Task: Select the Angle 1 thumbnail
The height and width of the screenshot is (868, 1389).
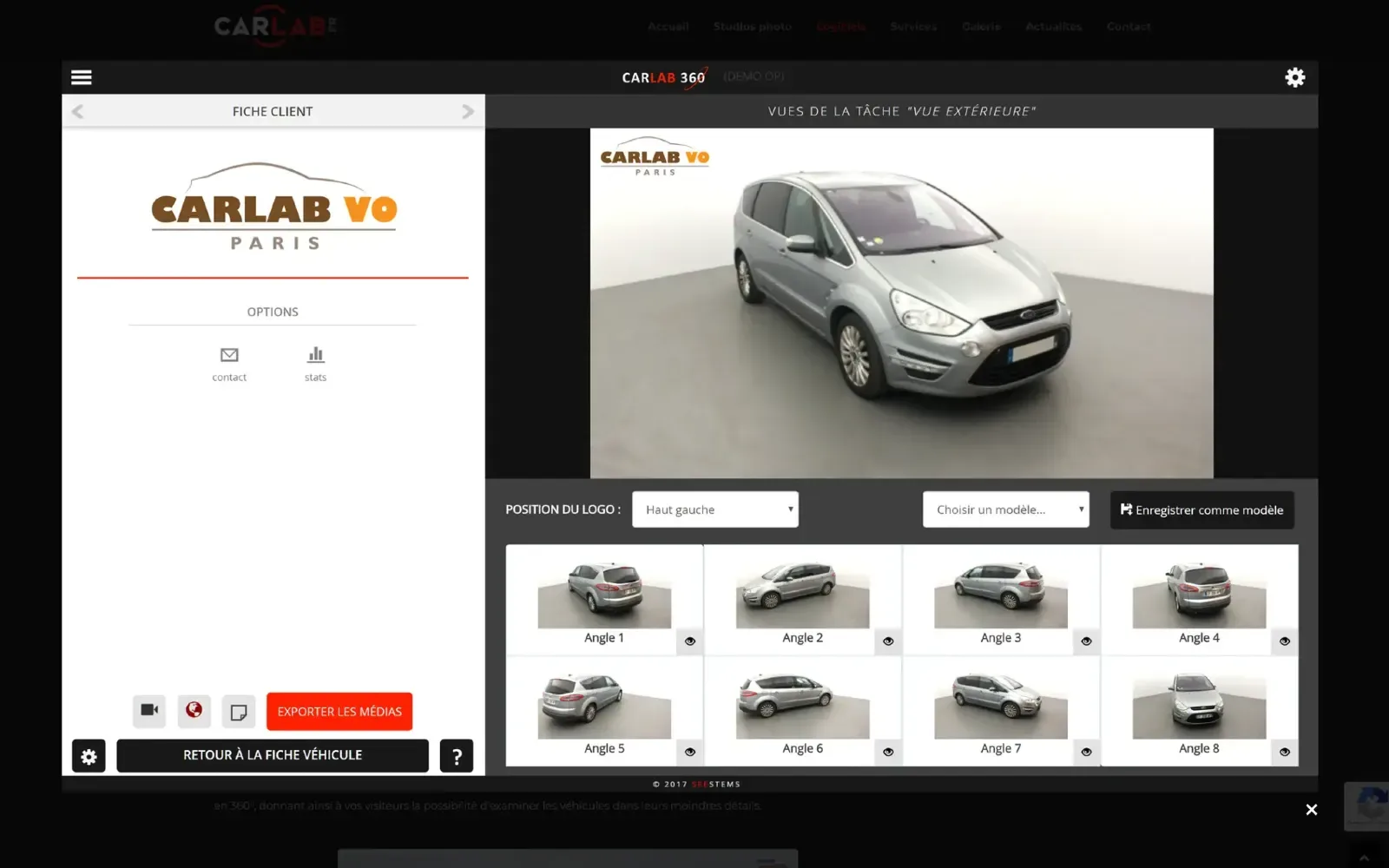Action: coord(604,595)
